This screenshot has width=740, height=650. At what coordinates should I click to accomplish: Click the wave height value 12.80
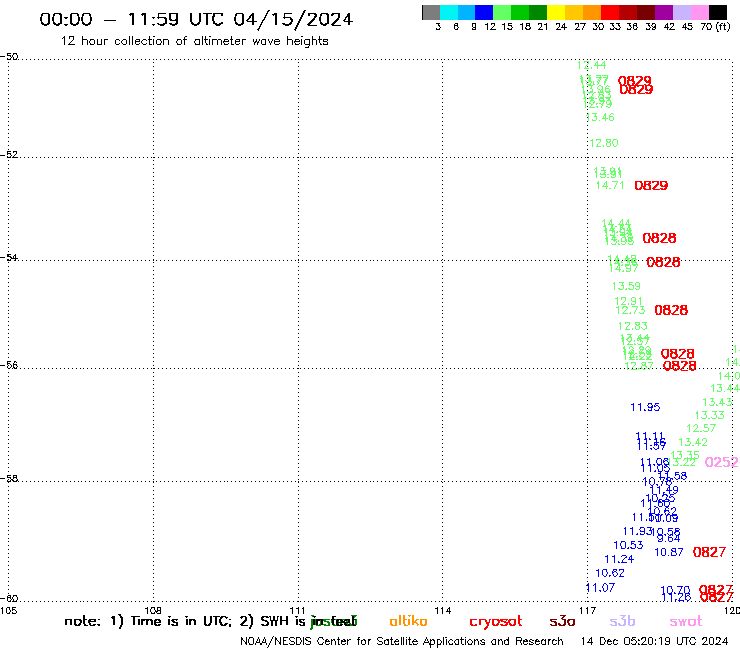604,143
